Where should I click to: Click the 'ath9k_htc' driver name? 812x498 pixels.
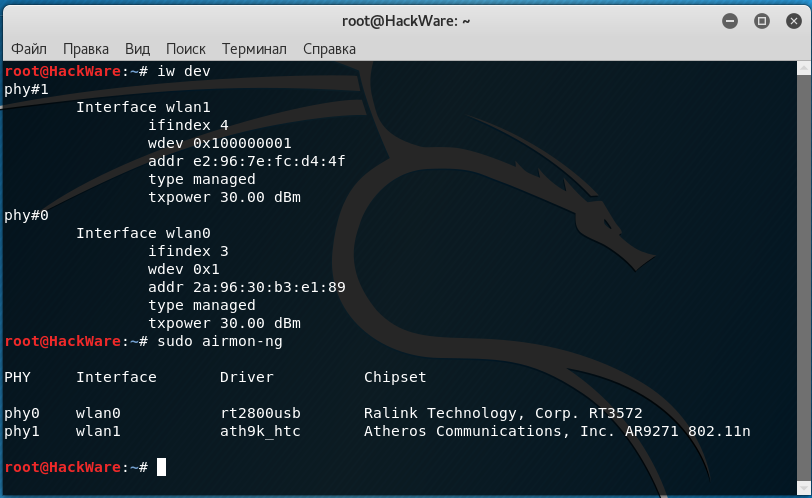coord(260,431)
